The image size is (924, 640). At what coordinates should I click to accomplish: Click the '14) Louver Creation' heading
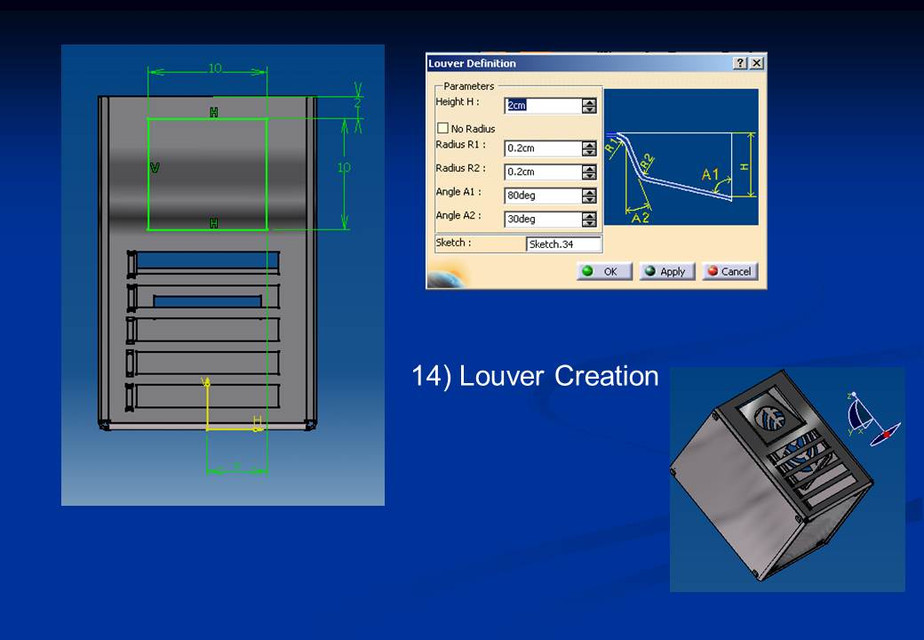click(x=535, y=375)
